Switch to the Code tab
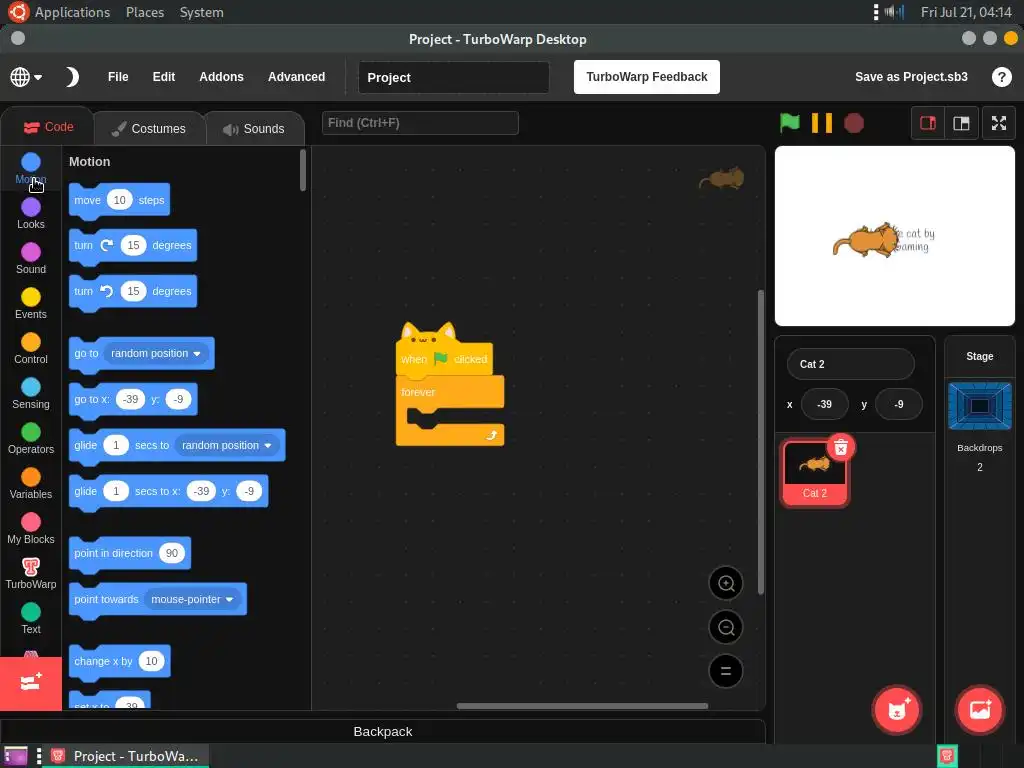The width and height of the screenshot is (1024, 768). click(x=48, y=127)
